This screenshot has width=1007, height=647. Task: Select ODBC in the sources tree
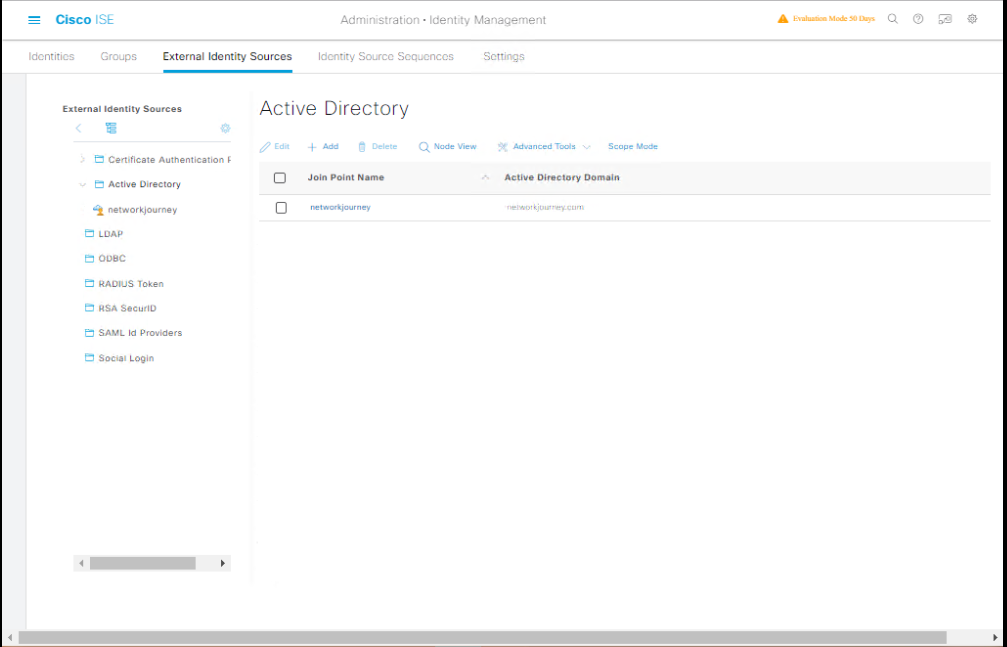112,258
